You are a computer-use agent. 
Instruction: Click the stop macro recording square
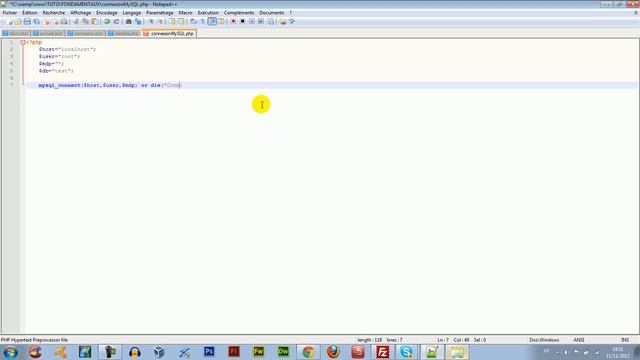[x=242, y=22]
